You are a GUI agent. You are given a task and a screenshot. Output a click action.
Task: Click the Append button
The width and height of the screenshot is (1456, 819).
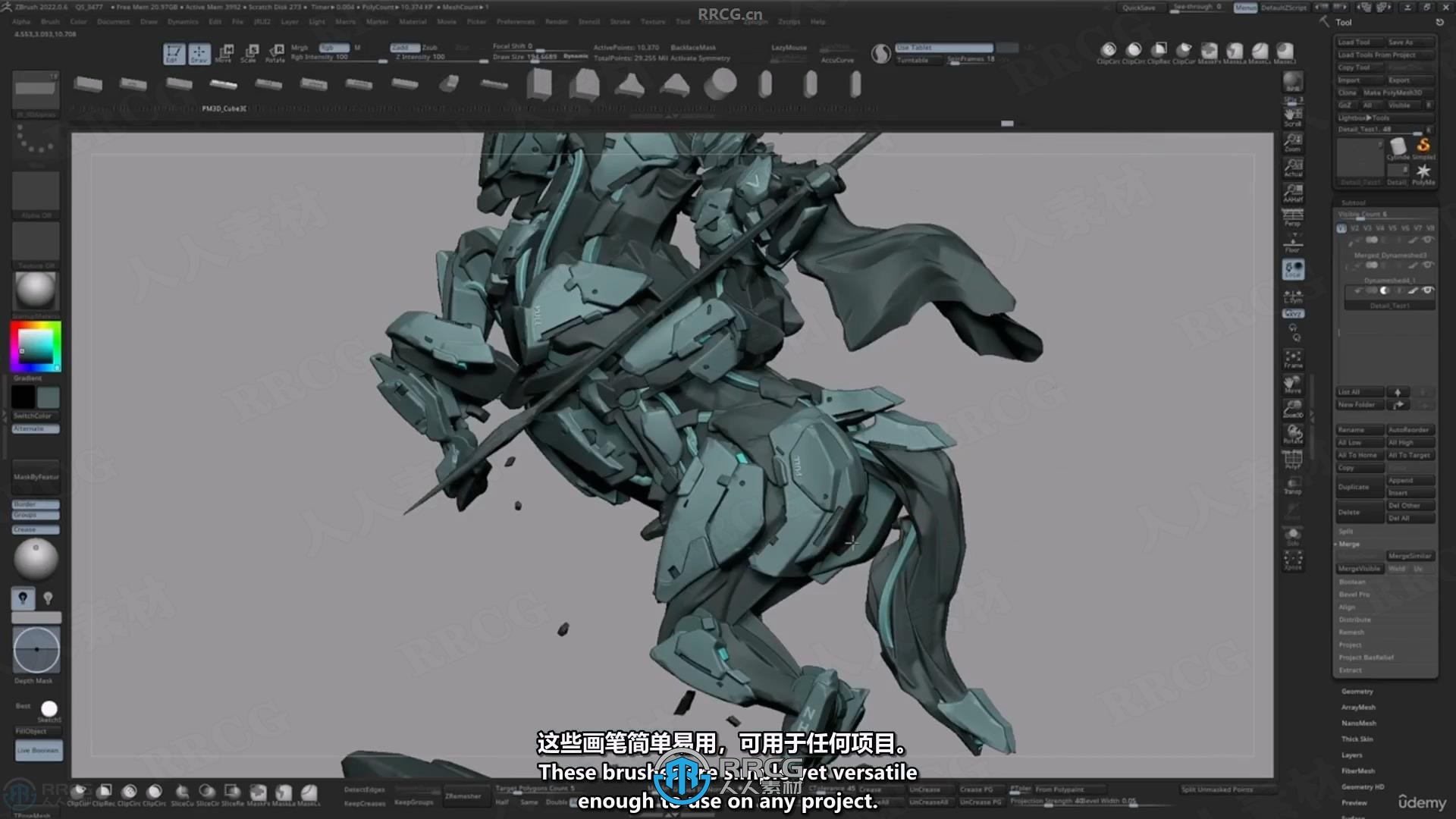click(1410, 481)
